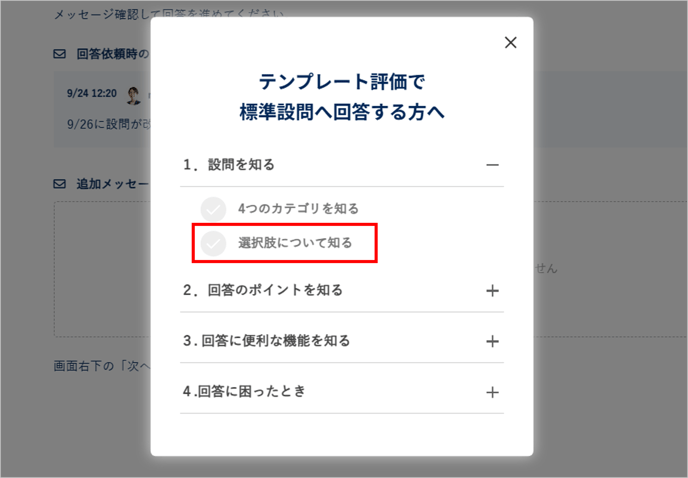Close the テンプレート評価 guide dialog
688x478 pixels.
click(511, 42)
